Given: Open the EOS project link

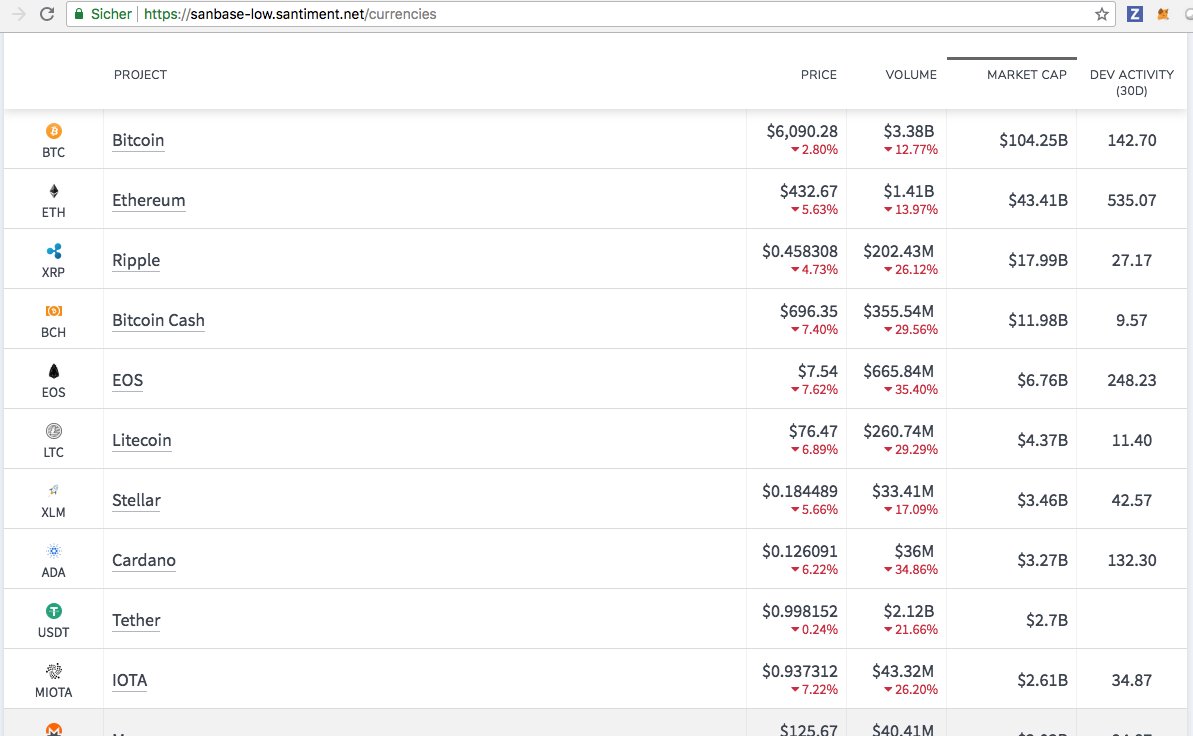Looking at the screenshot, I should (x=127, y=380).
